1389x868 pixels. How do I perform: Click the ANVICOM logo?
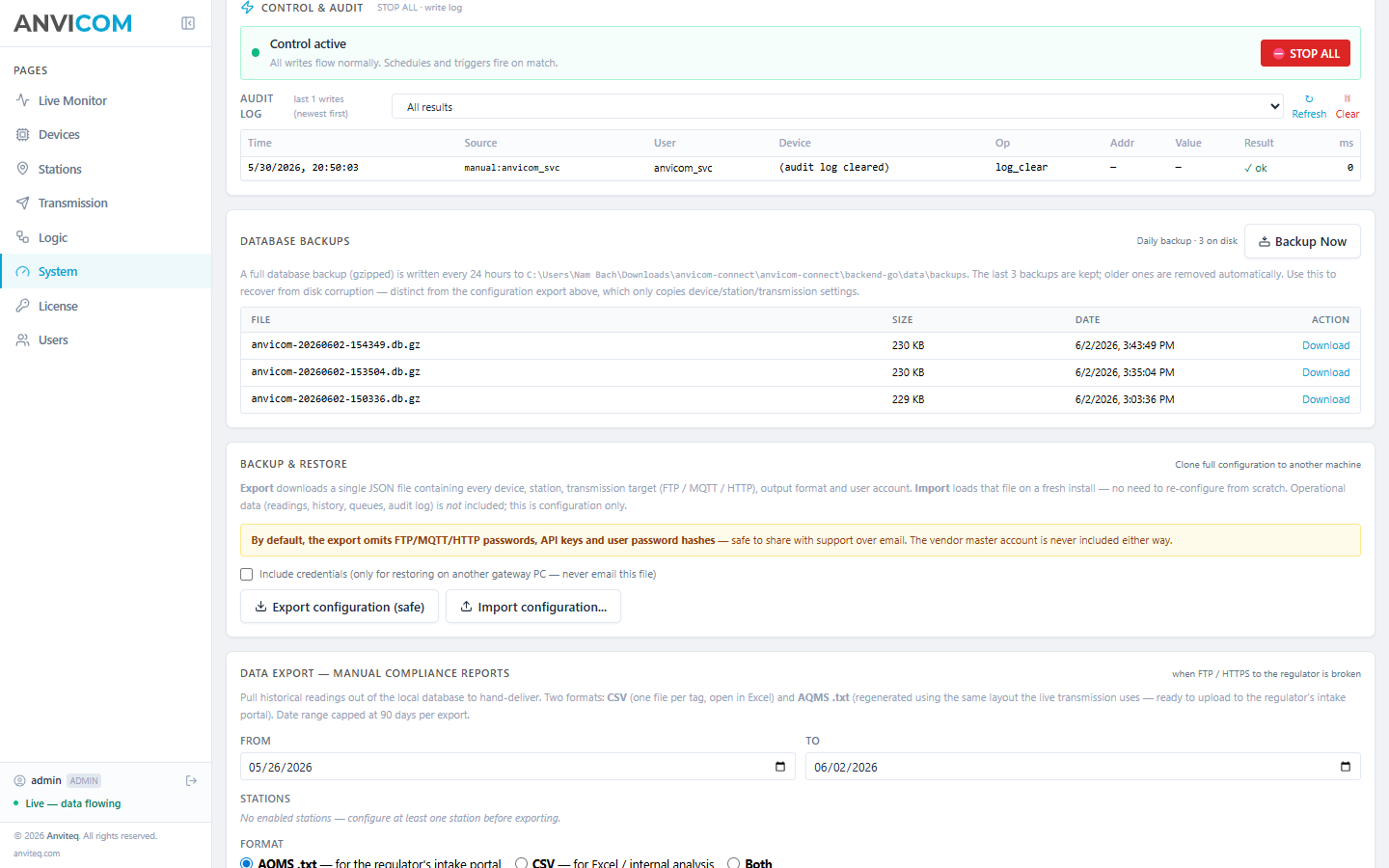pyautogui.click(x=72, y=23)
